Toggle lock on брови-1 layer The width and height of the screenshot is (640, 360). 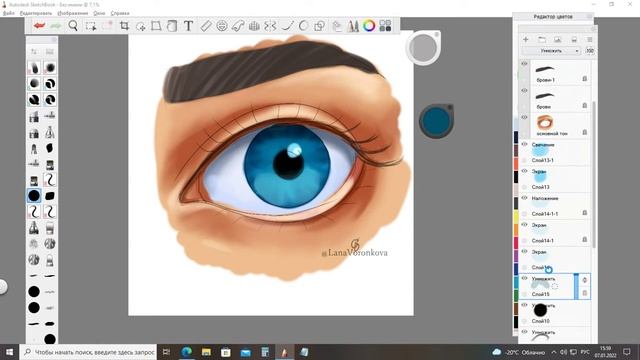pos(584,79)
